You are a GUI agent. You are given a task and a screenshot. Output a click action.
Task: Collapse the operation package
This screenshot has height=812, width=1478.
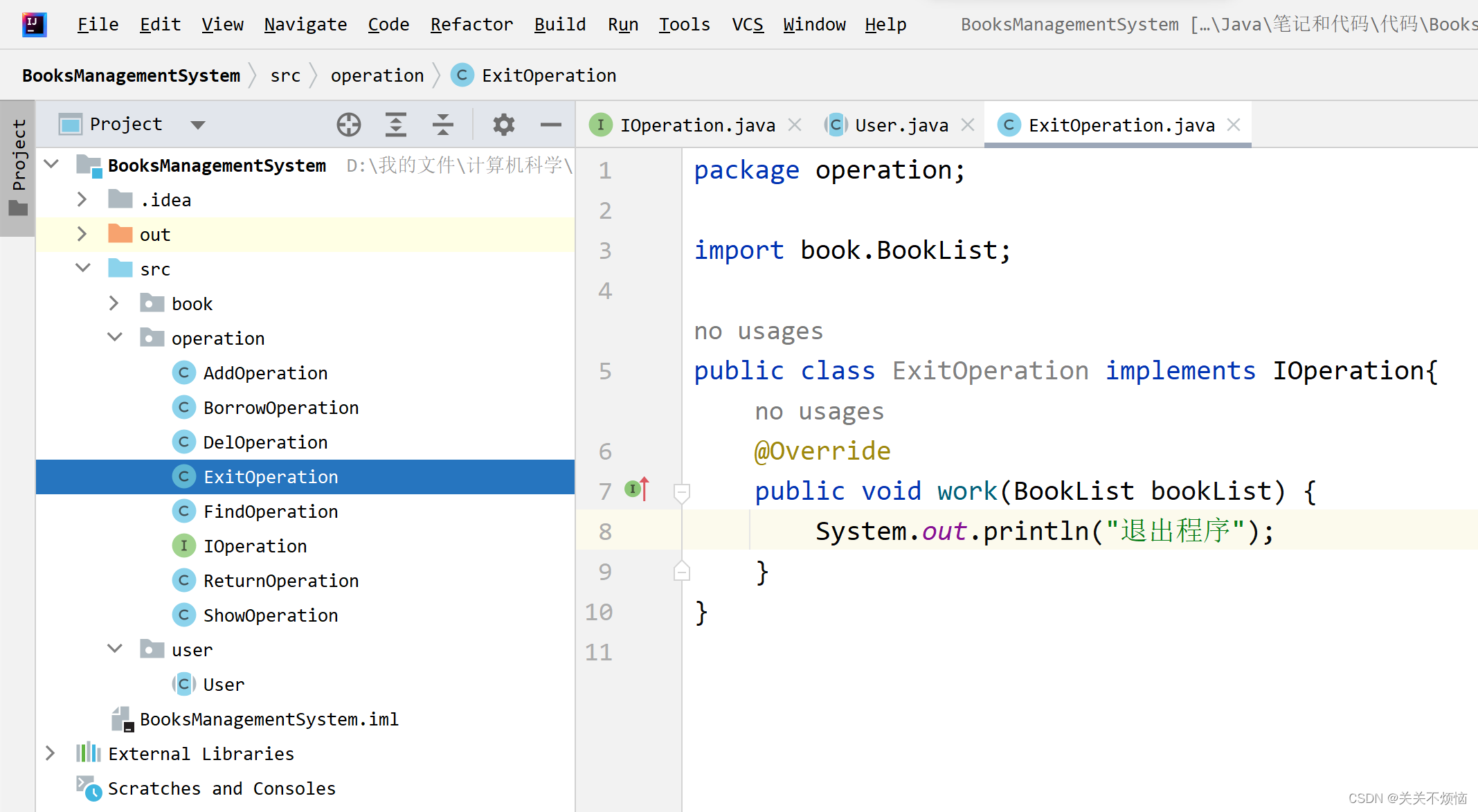click(115, 338)
